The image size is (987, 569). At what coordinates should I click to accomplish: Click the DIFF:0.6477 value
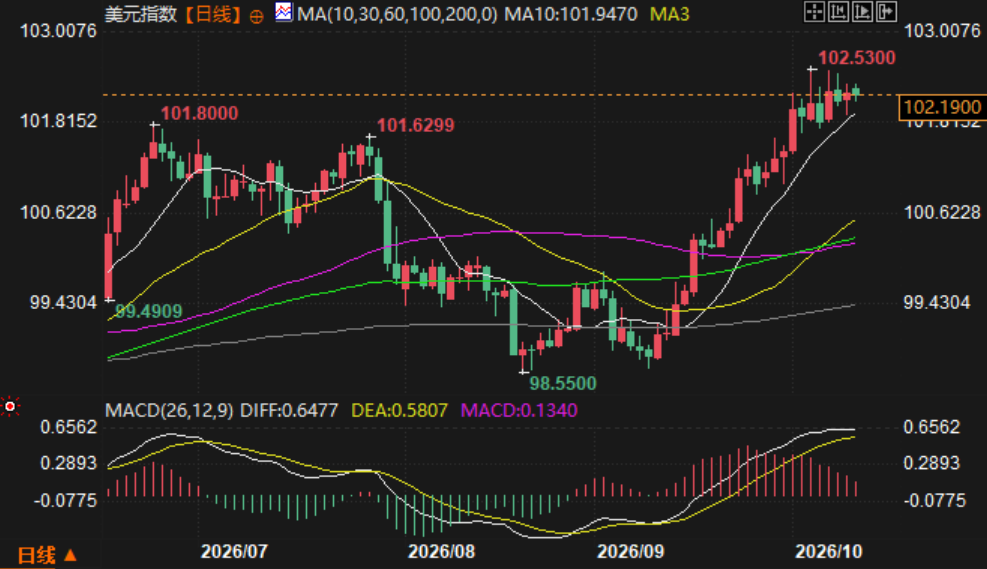pyautogui.click(x=290, y=410)
